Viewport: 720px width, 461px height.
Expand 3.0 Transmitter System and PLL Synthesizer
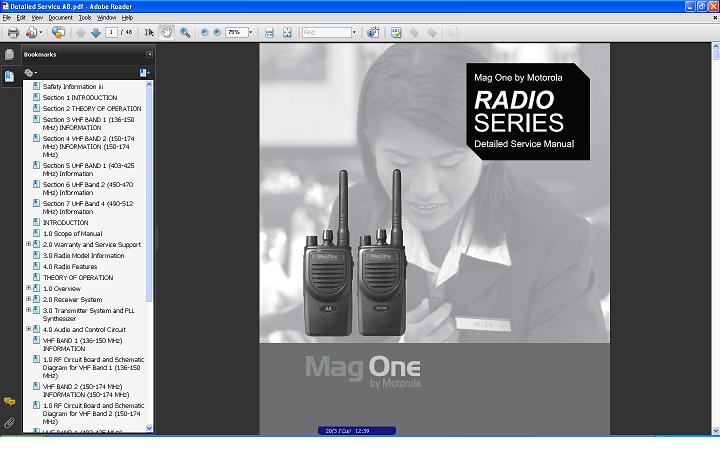[x=28, y=310]
